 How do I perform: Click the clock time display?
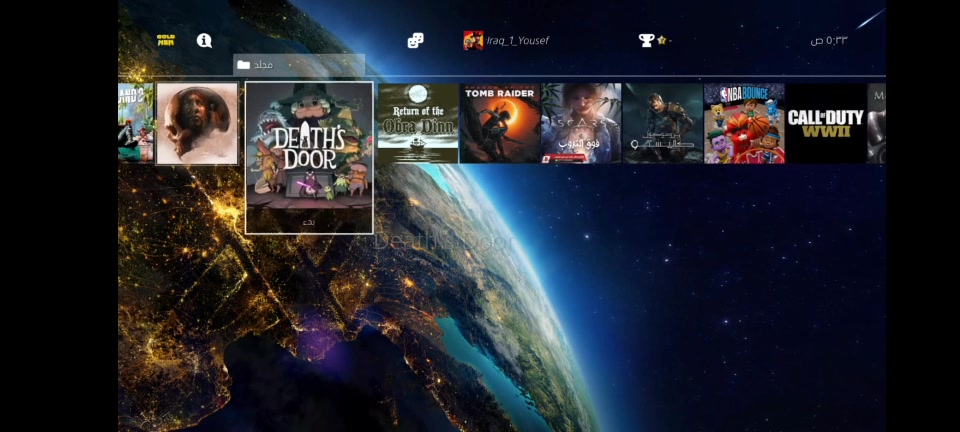(828, 41)
